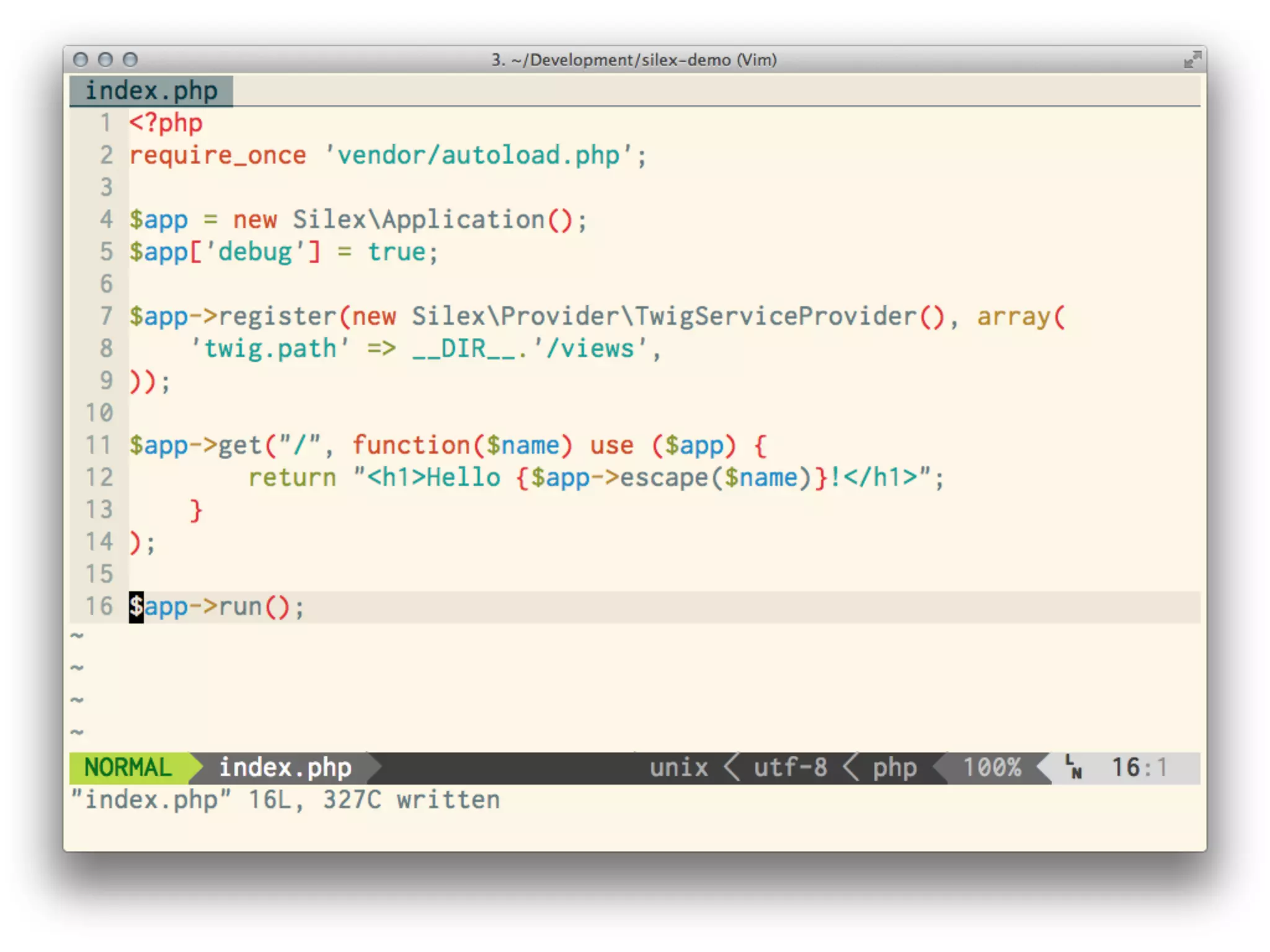Select the index.php tab at top
The height and width of the screenshot is (952, 1270).
click(151, 91)
